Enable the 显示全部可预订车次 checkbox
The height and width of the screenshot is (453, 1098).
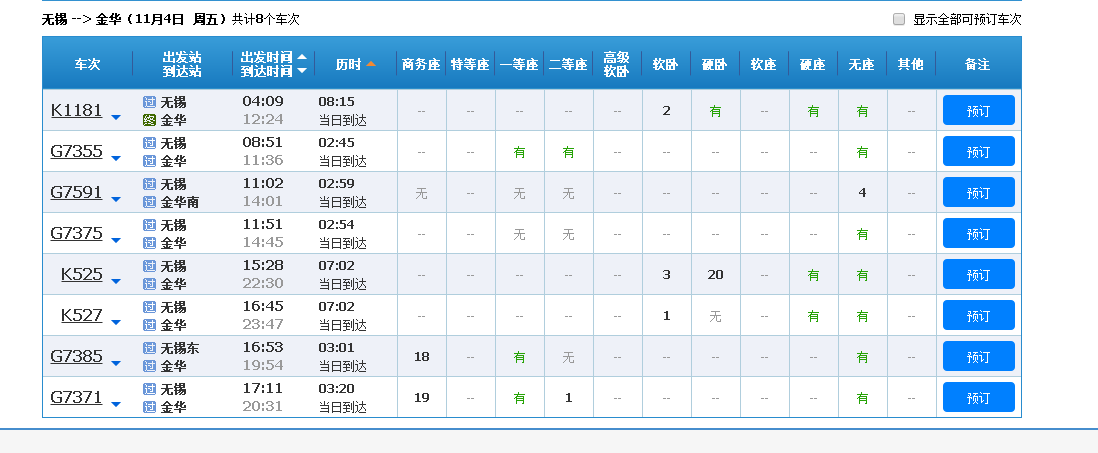899,19
